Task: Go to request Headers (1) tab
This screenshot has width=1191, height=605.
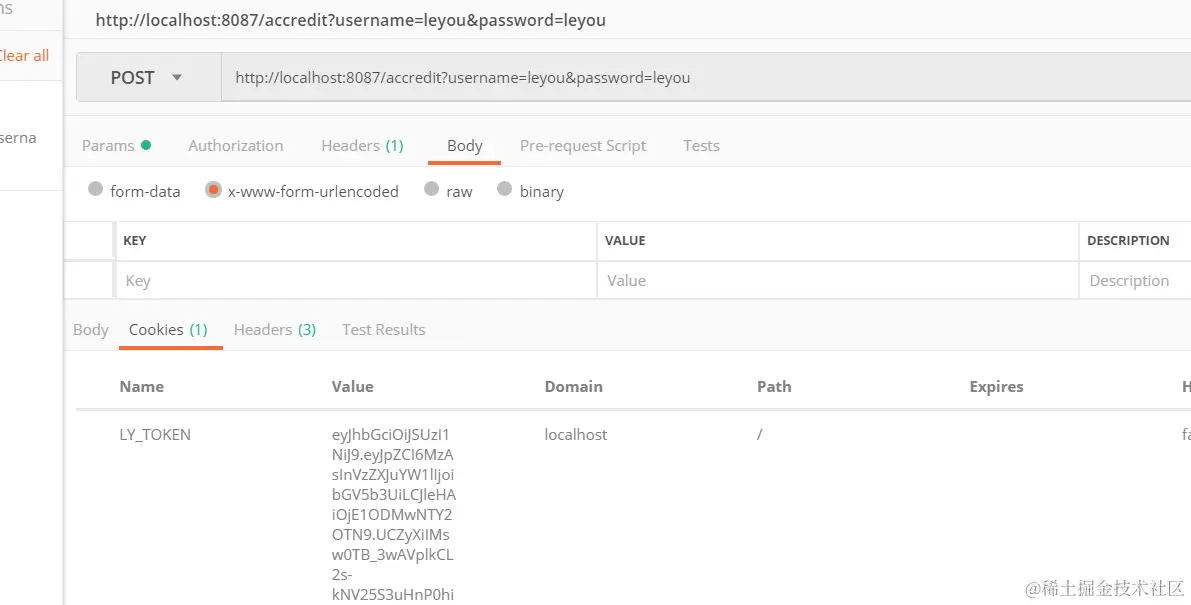Action: pyautogui.click(x=362, y=146)
